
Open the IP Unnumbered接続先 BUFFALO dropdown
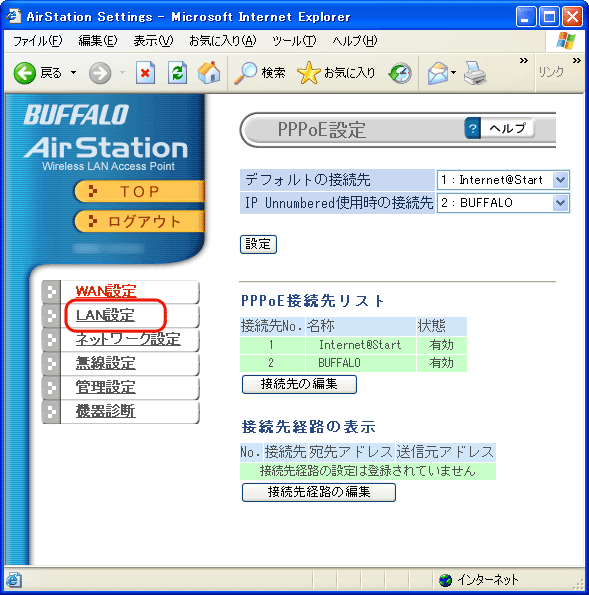pos(503,203)
